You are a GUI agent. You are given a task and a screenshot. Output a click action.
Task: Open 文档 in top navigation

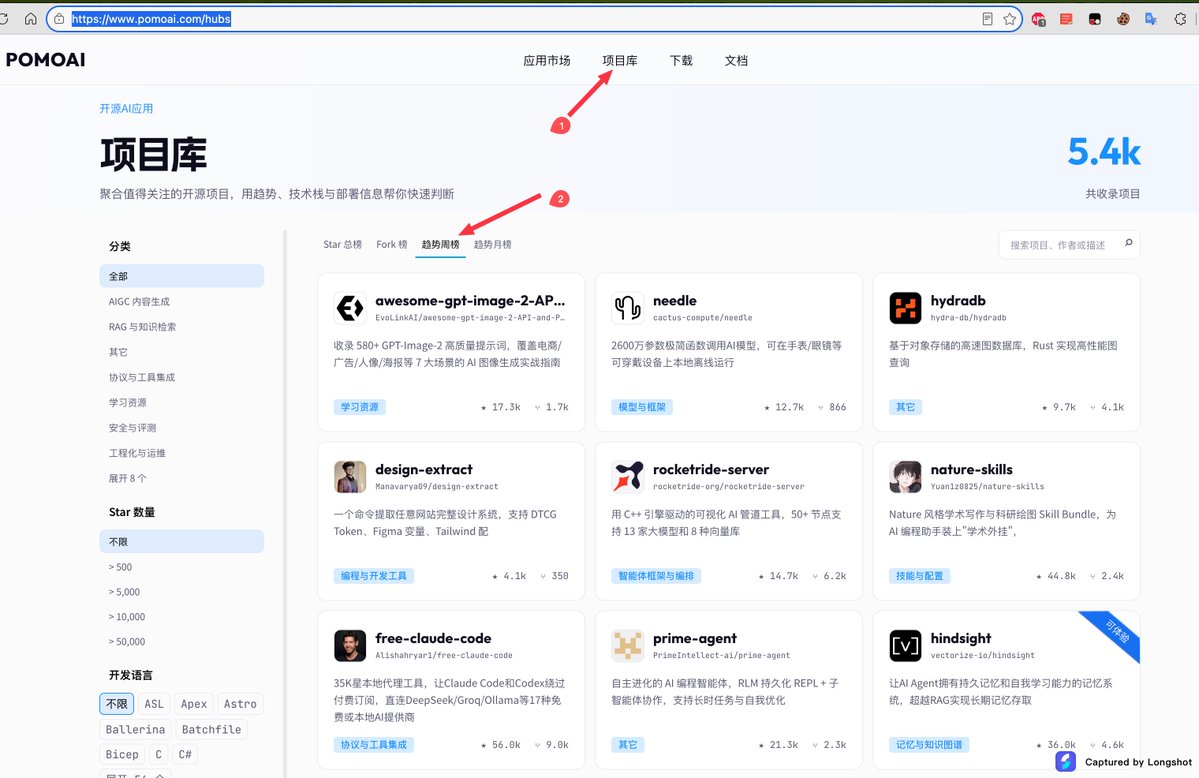pos(736,60)
